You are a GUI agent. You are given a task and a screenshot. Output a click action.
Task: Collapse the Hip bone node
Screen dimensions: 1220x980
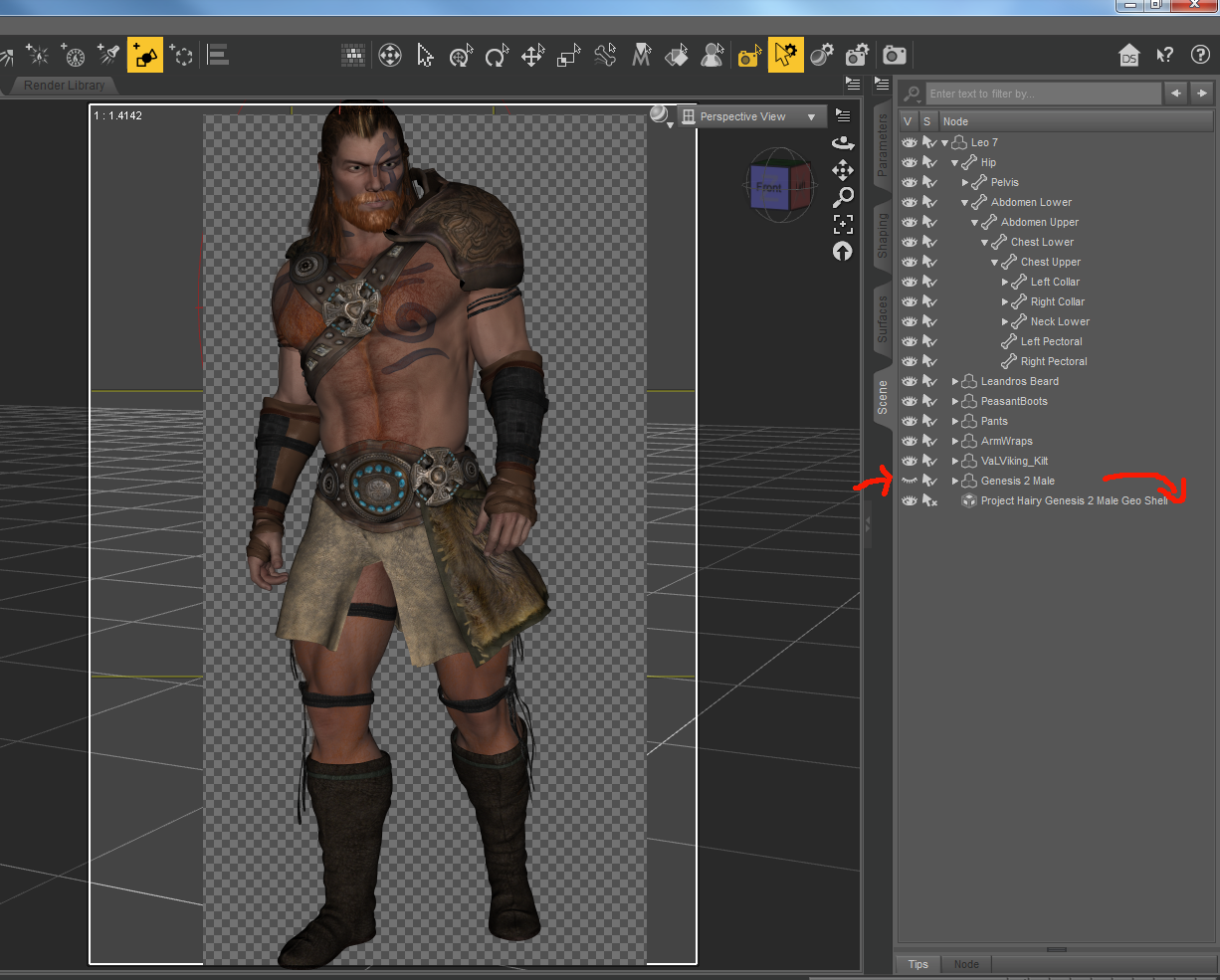pos(955,163)
